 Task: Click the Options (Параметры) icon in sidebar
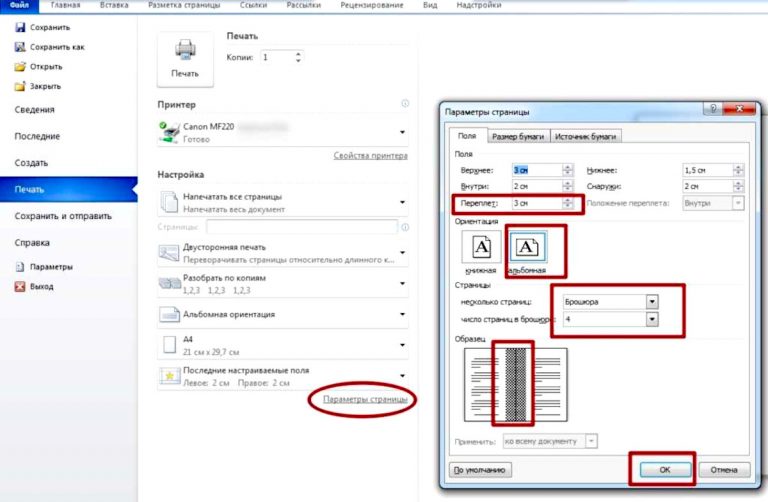coord(20,267)
